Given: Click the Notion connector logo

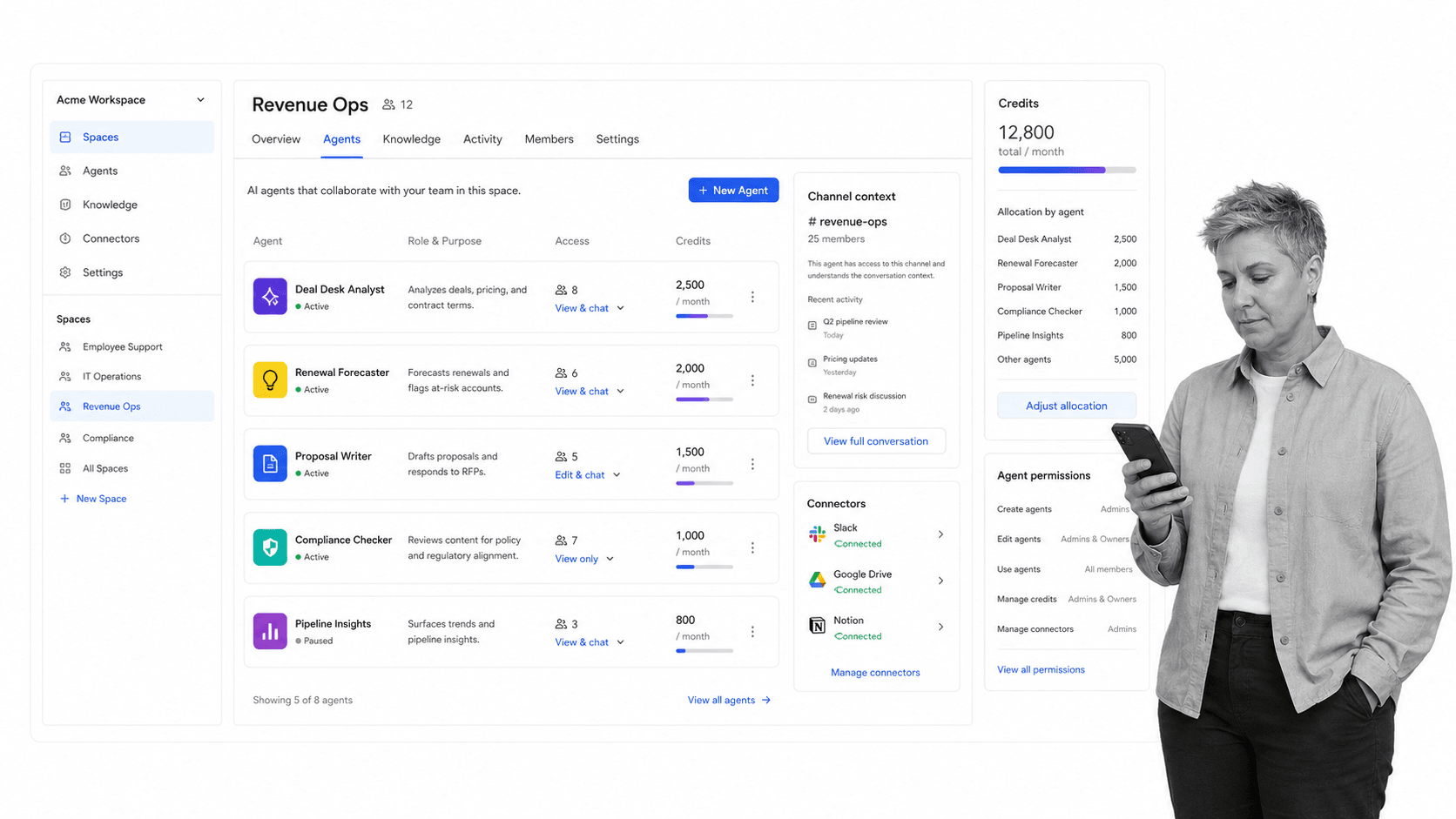Looking at the screenshot, I should click(817, 626).
